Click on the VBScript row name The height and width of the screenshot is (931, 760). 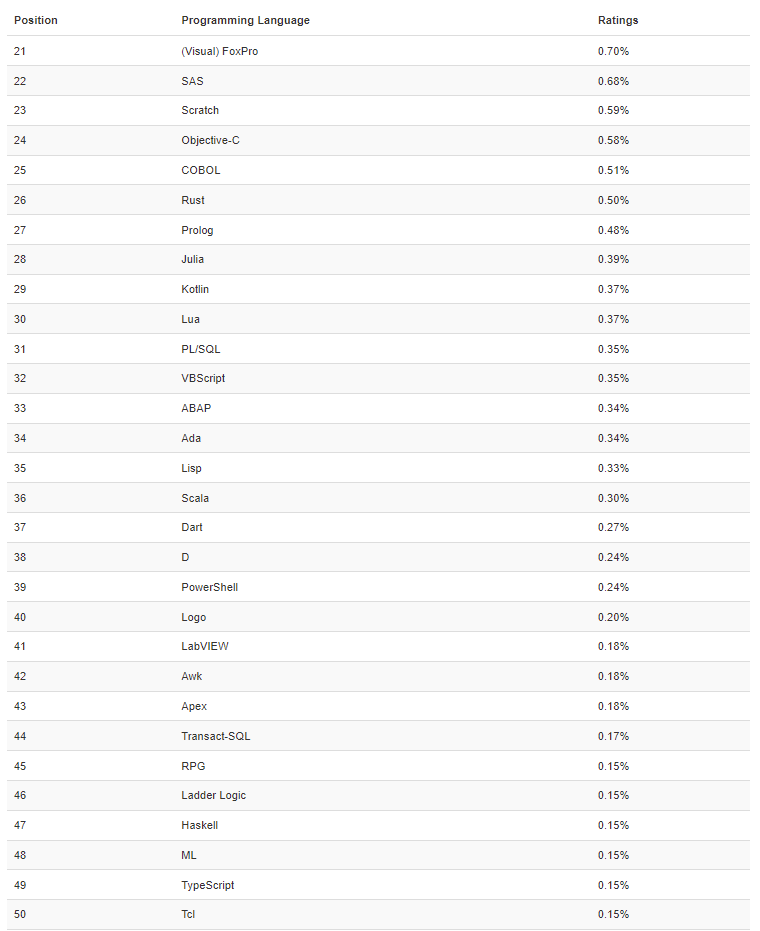(203, 378)
